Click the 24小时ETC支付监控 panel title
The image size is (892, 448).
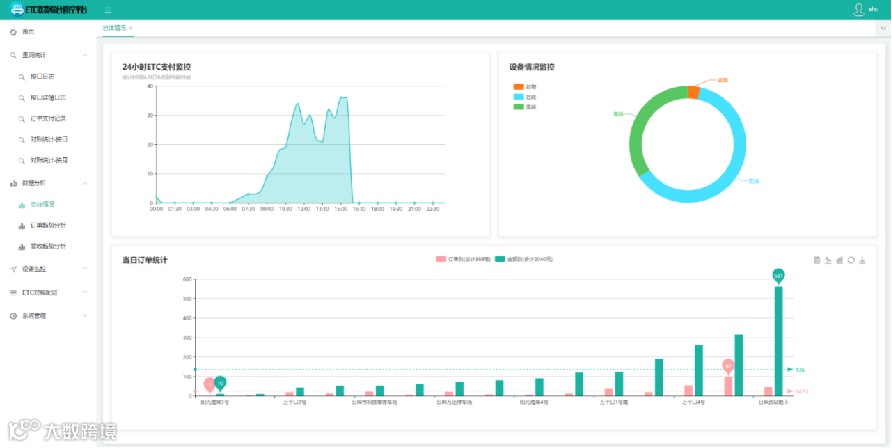click(157, 67)
